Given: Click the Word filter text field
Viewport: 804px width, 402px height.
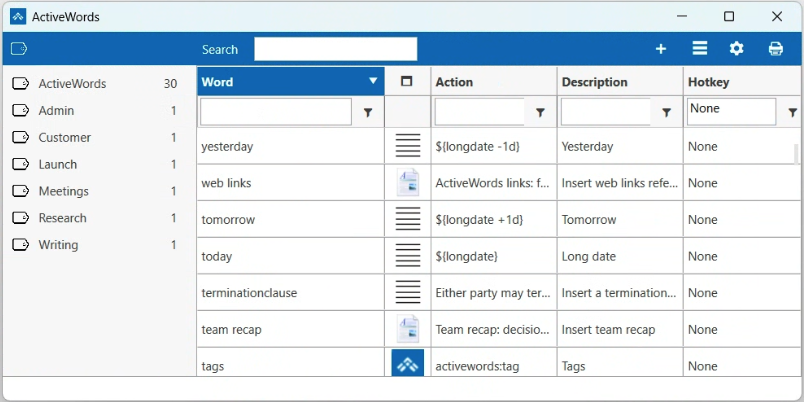Looking at the screenshot, I should [x=276, y=112].
